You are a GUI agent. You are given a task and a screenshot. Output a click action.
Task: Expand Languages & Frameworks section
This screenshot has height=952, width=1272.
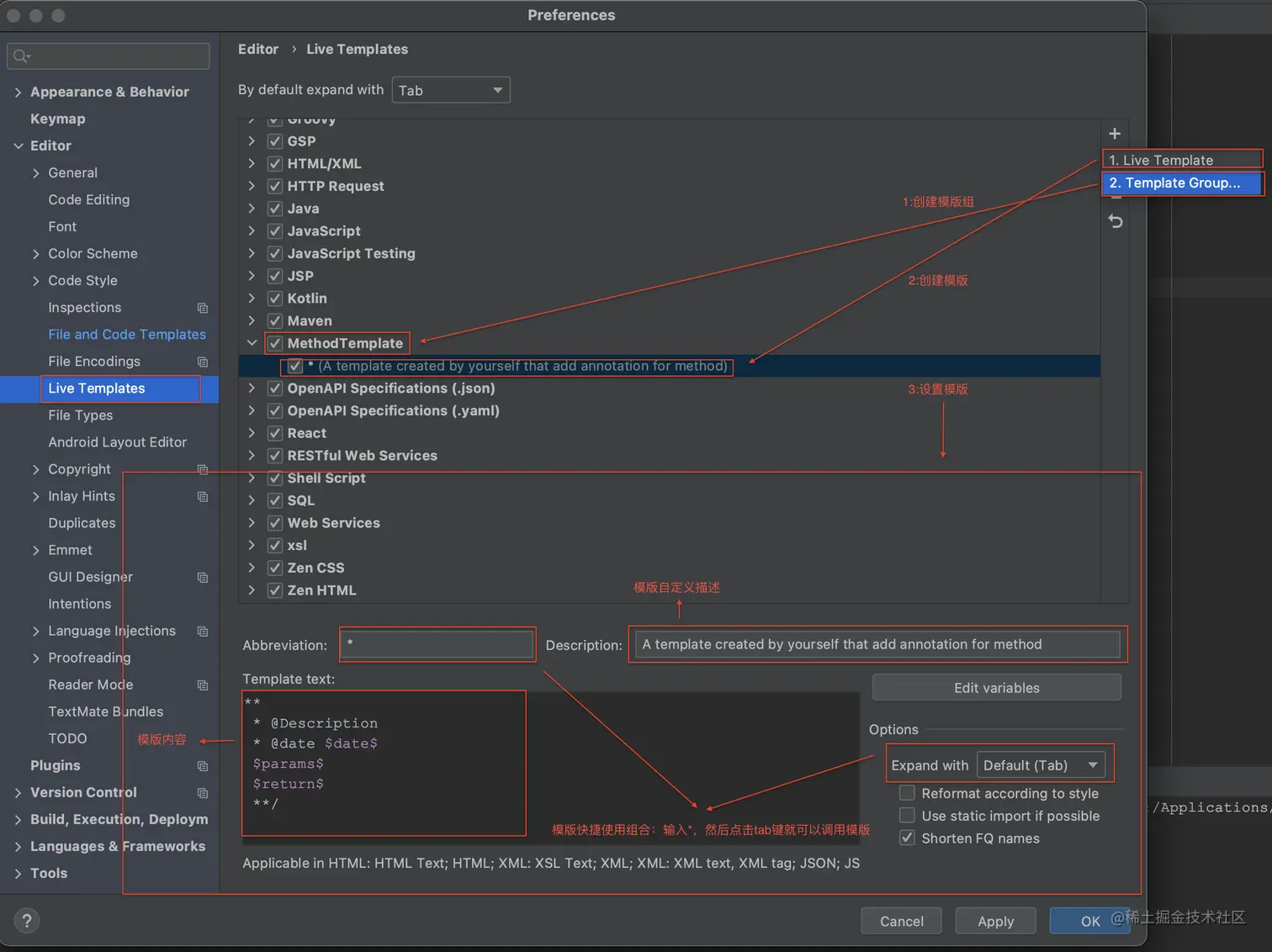18,847
